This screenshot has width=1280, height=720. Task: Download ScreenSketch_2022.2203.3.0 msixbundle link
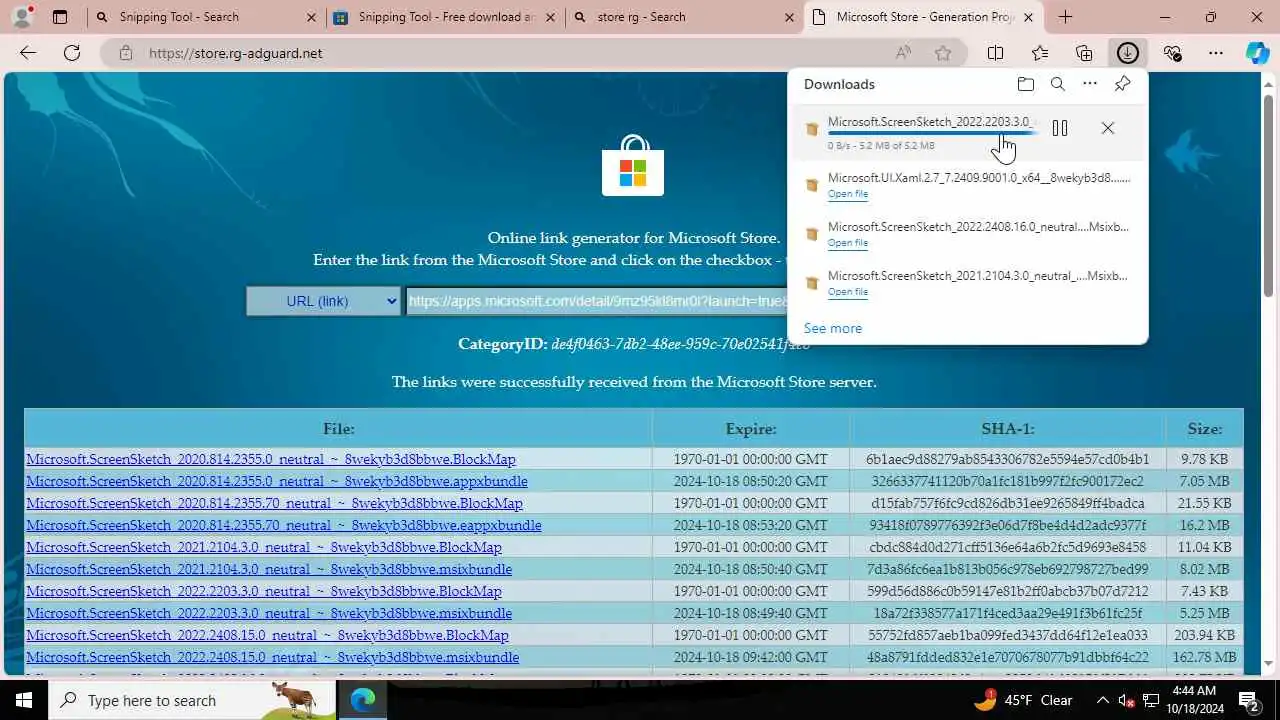click(269, 613)
